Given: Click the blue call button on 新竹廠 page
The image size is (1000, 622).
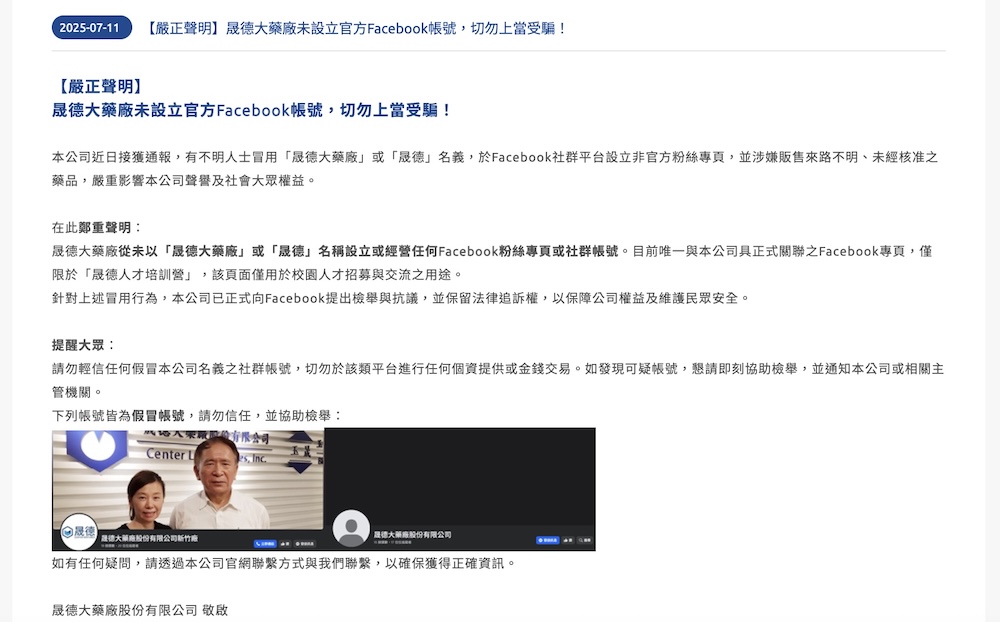Looking at the screenshot, I should coord(265,544).
